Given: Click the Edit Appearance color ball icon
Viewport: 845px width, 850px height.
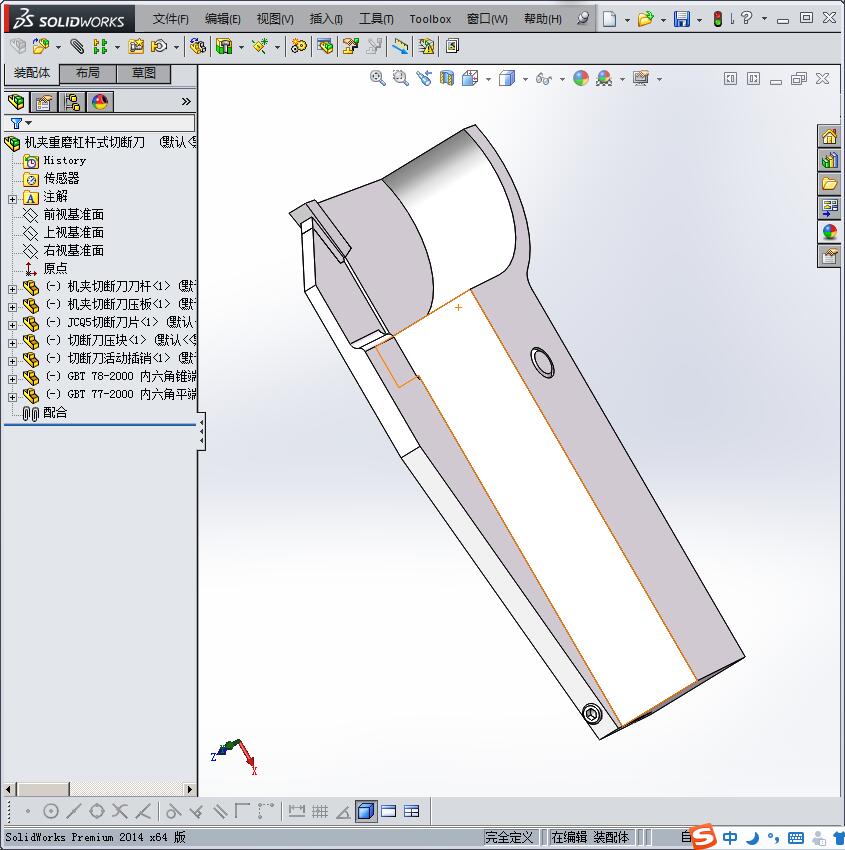Looking at the screenshot, I should (x=580, y=79).
